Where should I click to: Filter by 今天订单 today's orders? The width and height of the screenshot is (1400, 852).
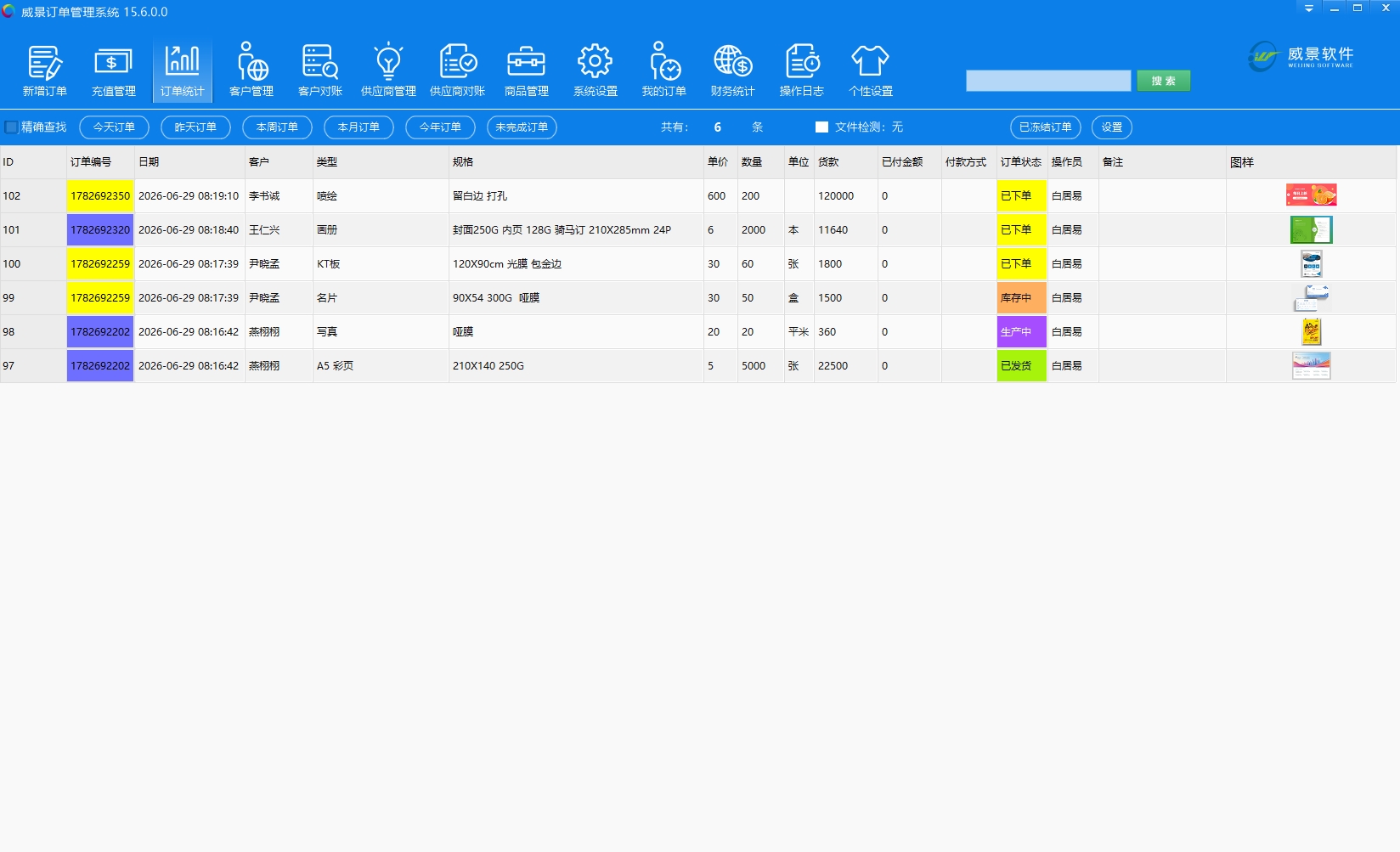(x=114, y=127)
